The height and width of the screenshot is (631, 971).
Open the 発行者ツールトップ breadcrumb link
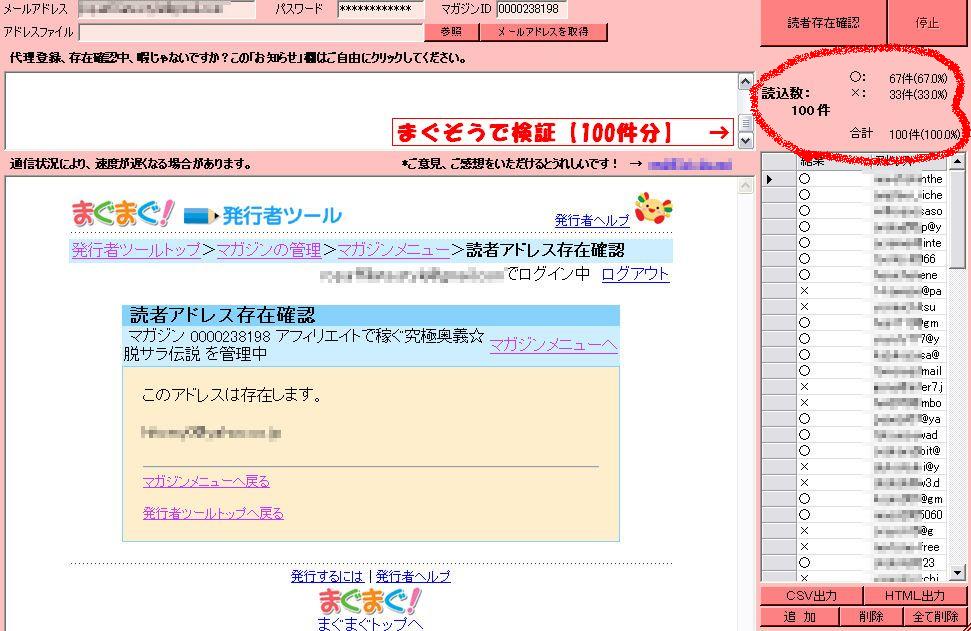pyautogui.click(x=136, y=250)
